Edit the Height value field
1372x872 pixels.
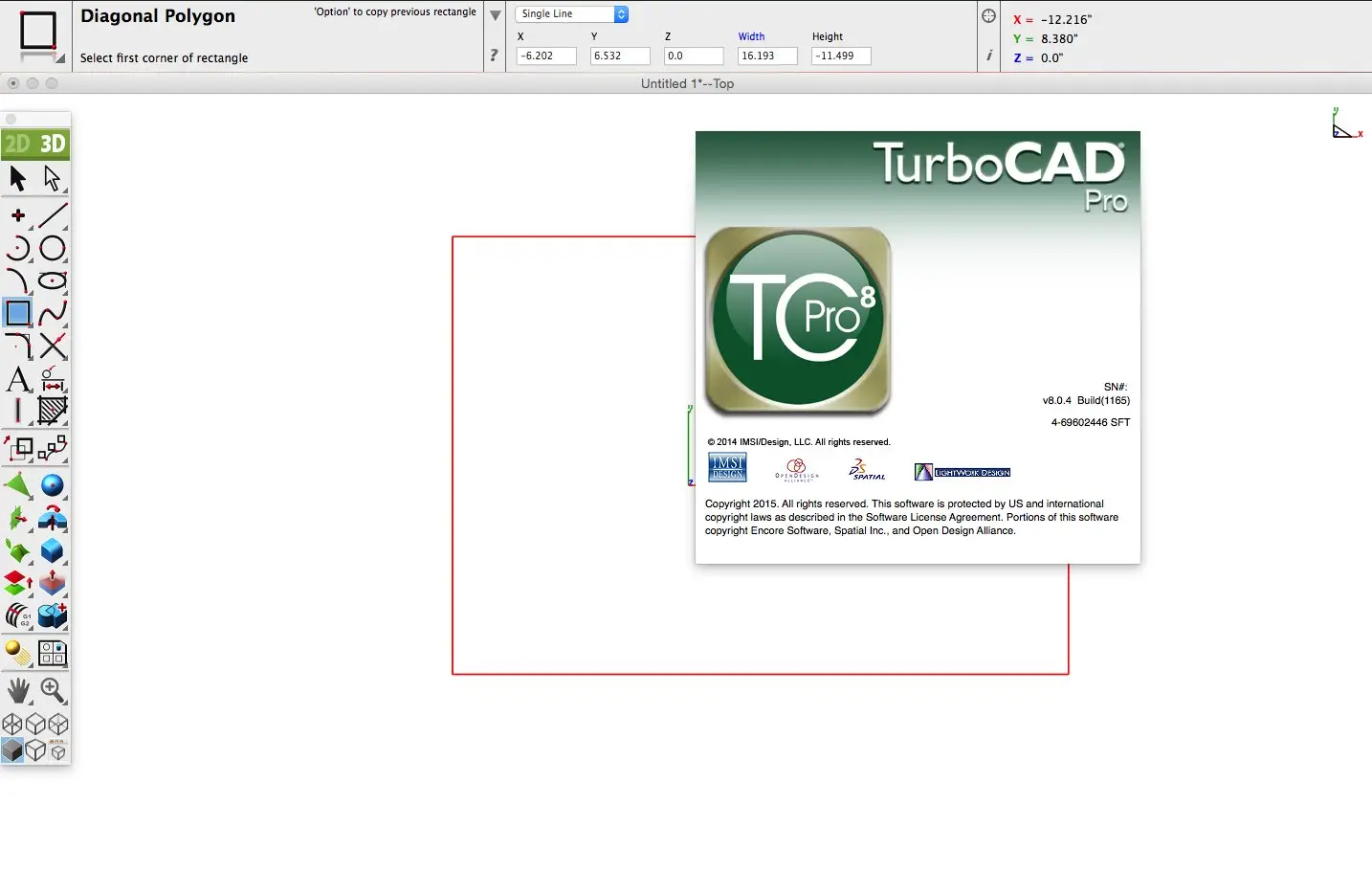(841, 56)
